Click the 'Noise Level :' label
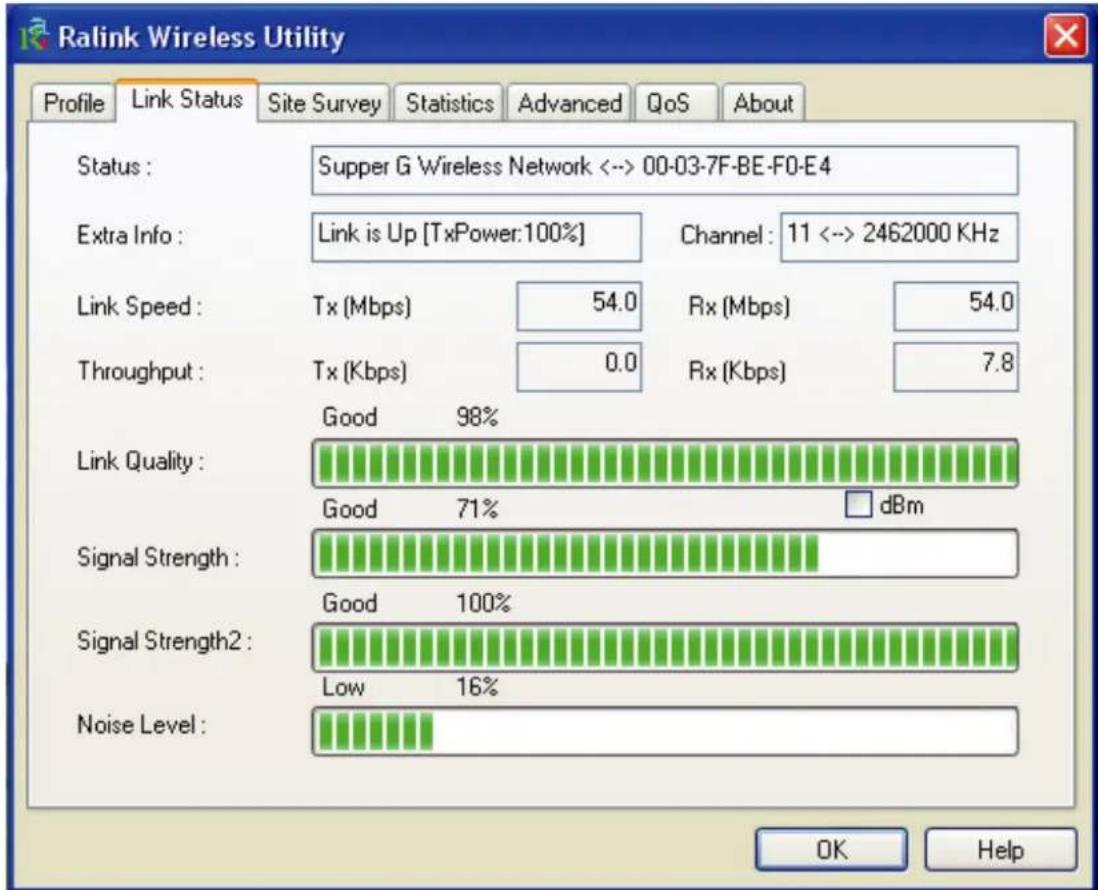 (x=141, y=725)
